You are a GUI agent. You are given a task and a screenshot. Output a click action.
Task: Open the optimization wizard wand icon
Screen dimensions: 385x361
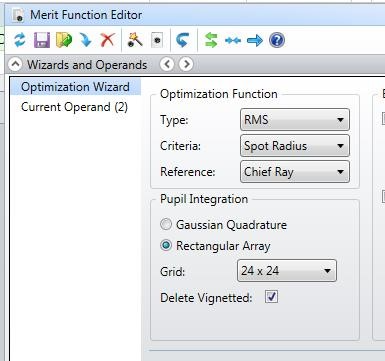135,40
